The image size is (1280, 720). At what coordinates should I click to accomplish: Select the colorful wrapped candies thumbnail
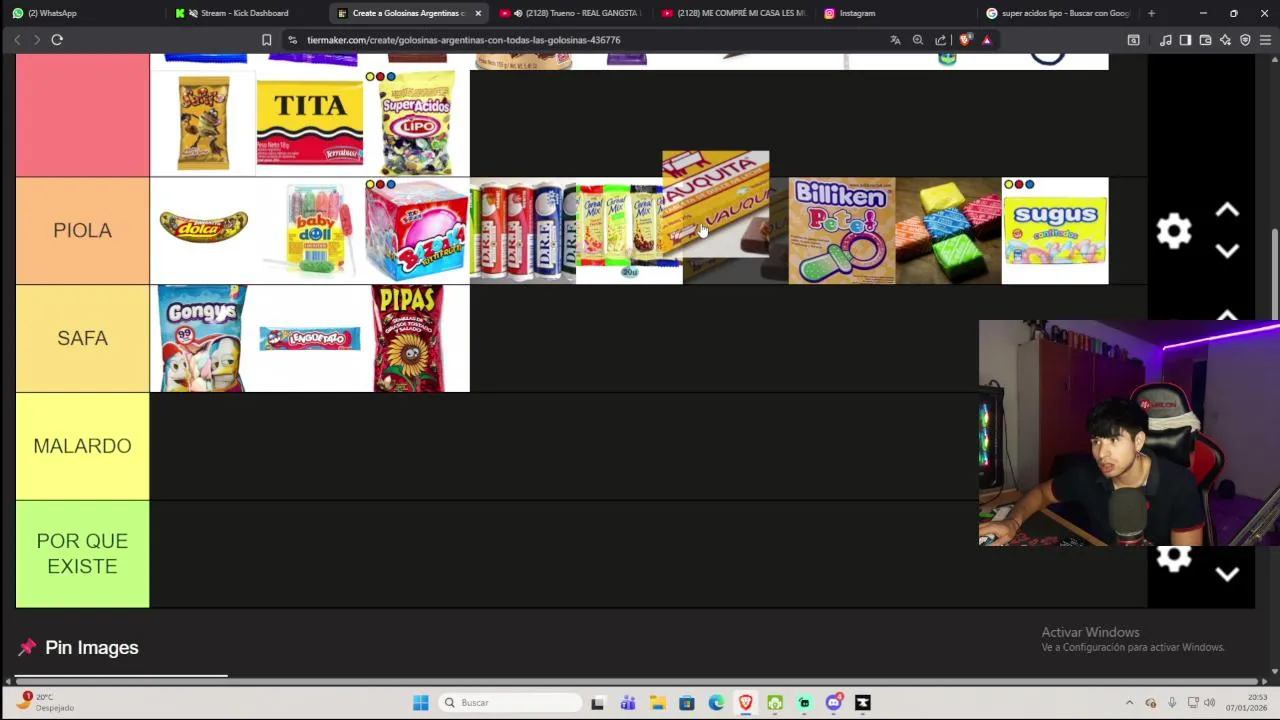948,231
